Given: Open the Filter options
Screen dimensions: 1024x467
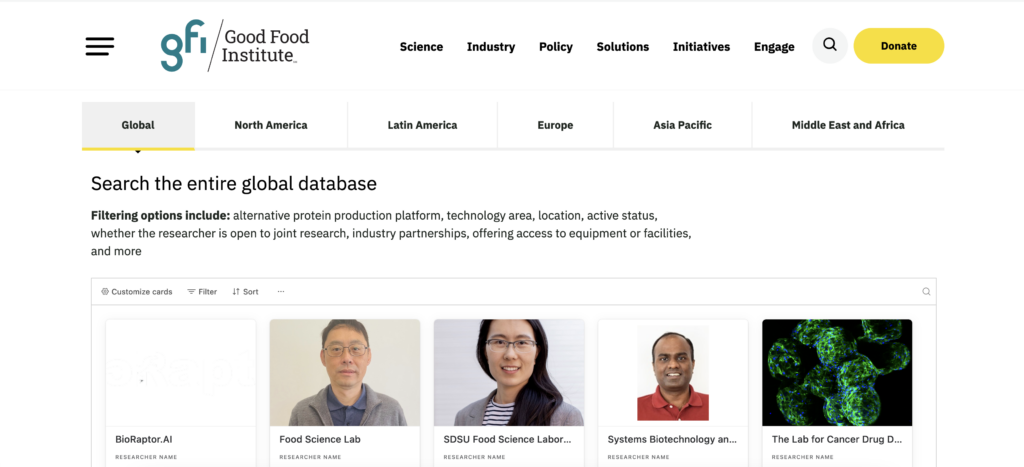Looking at the screenshot, I should click(202, 292).
